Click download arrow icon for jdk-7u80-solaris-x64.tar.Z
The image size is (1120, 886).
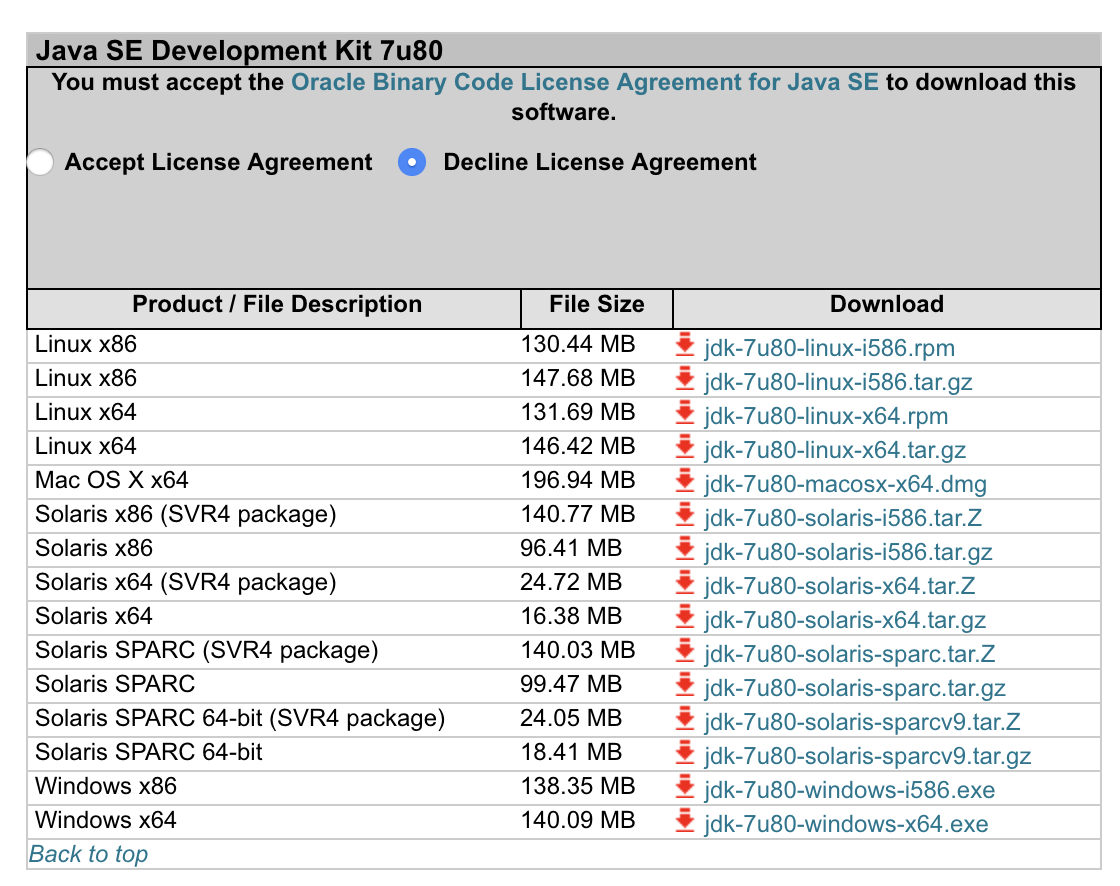pyautogui.click(x=685, y=583)
